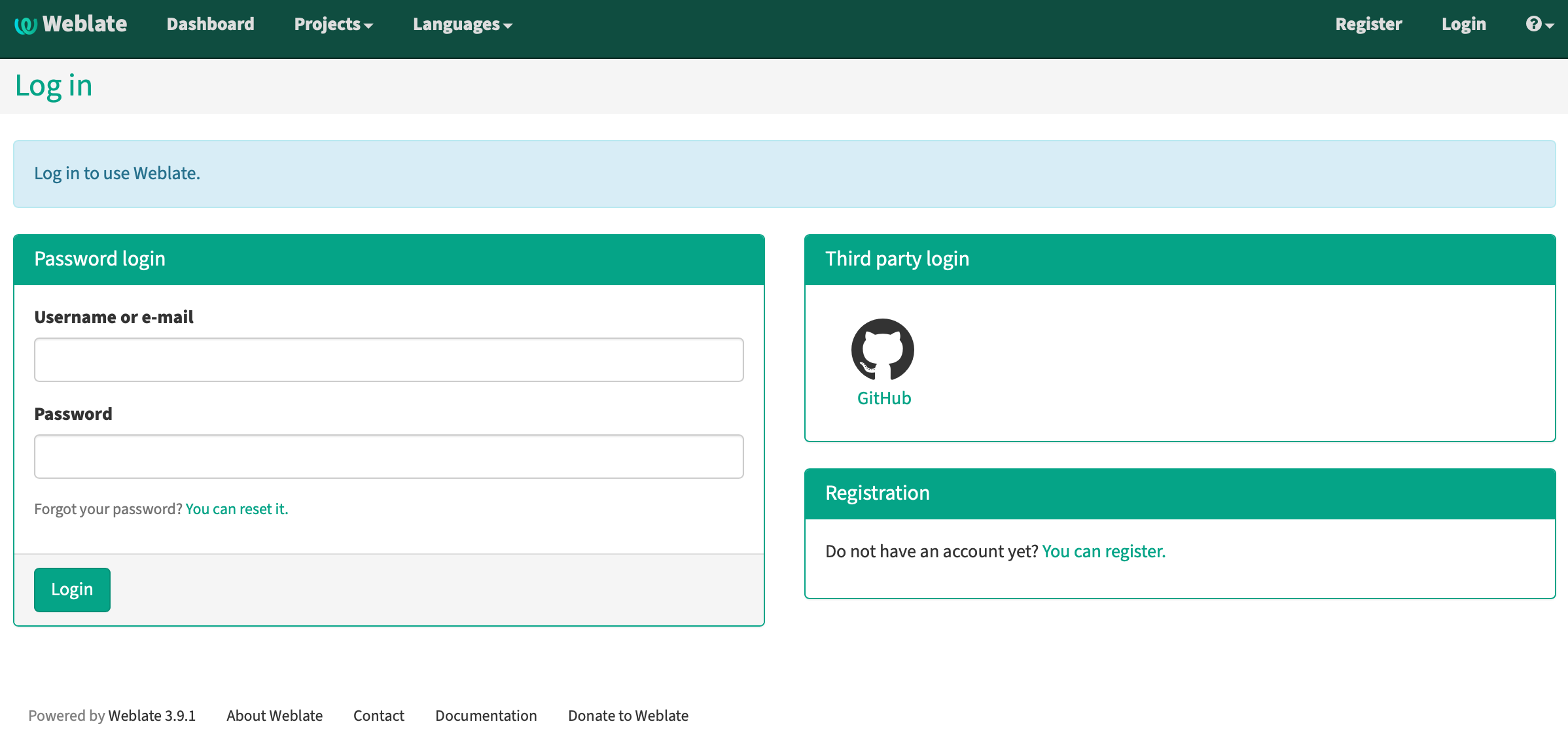Focus the Password input field
Image resolution: width=1568 pixels, height=747 pixels.
click(x=389, y=457)
